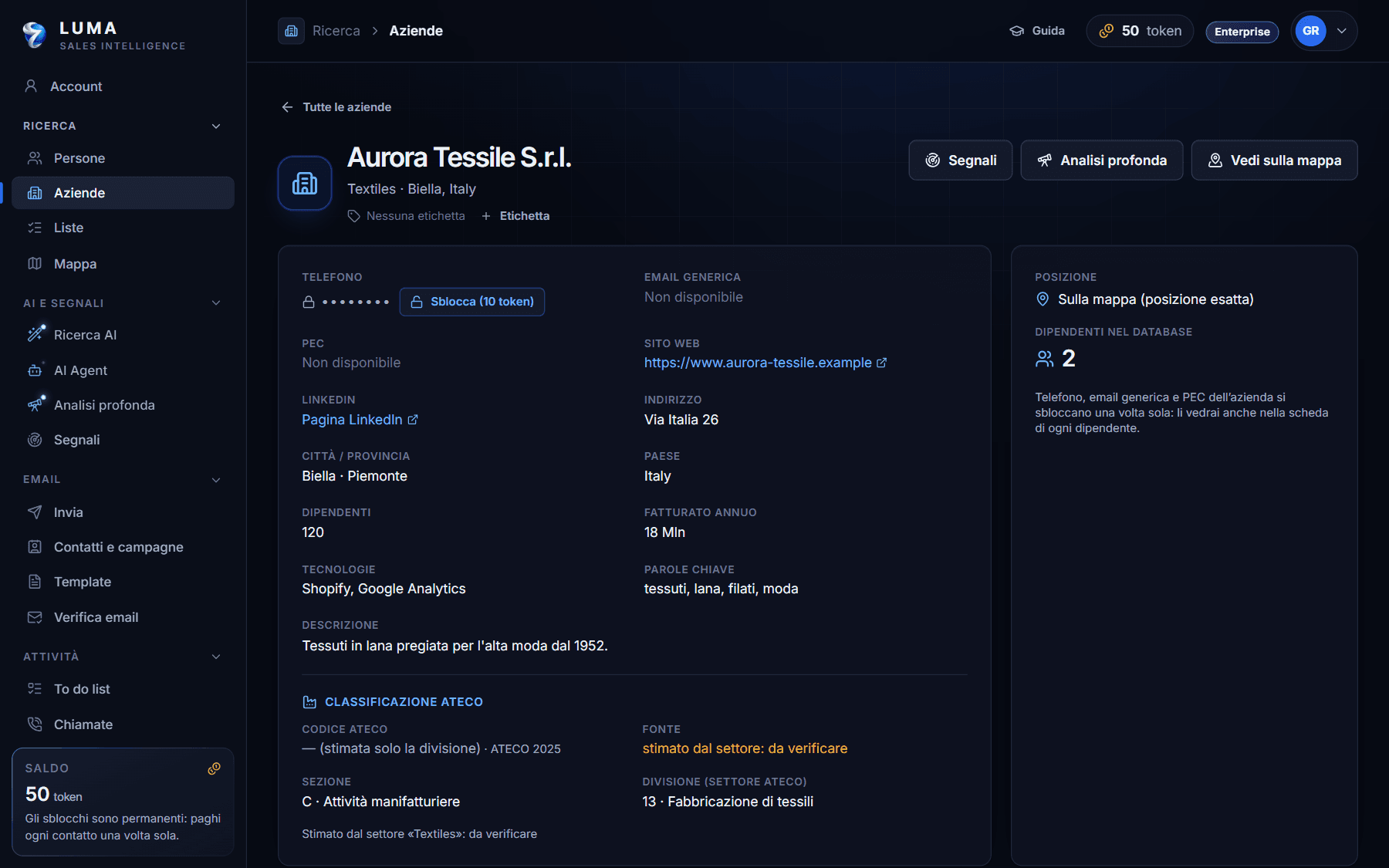Click the dipendenti people icon beside 2
The image size is (1389, 868).
(1044, 359)
